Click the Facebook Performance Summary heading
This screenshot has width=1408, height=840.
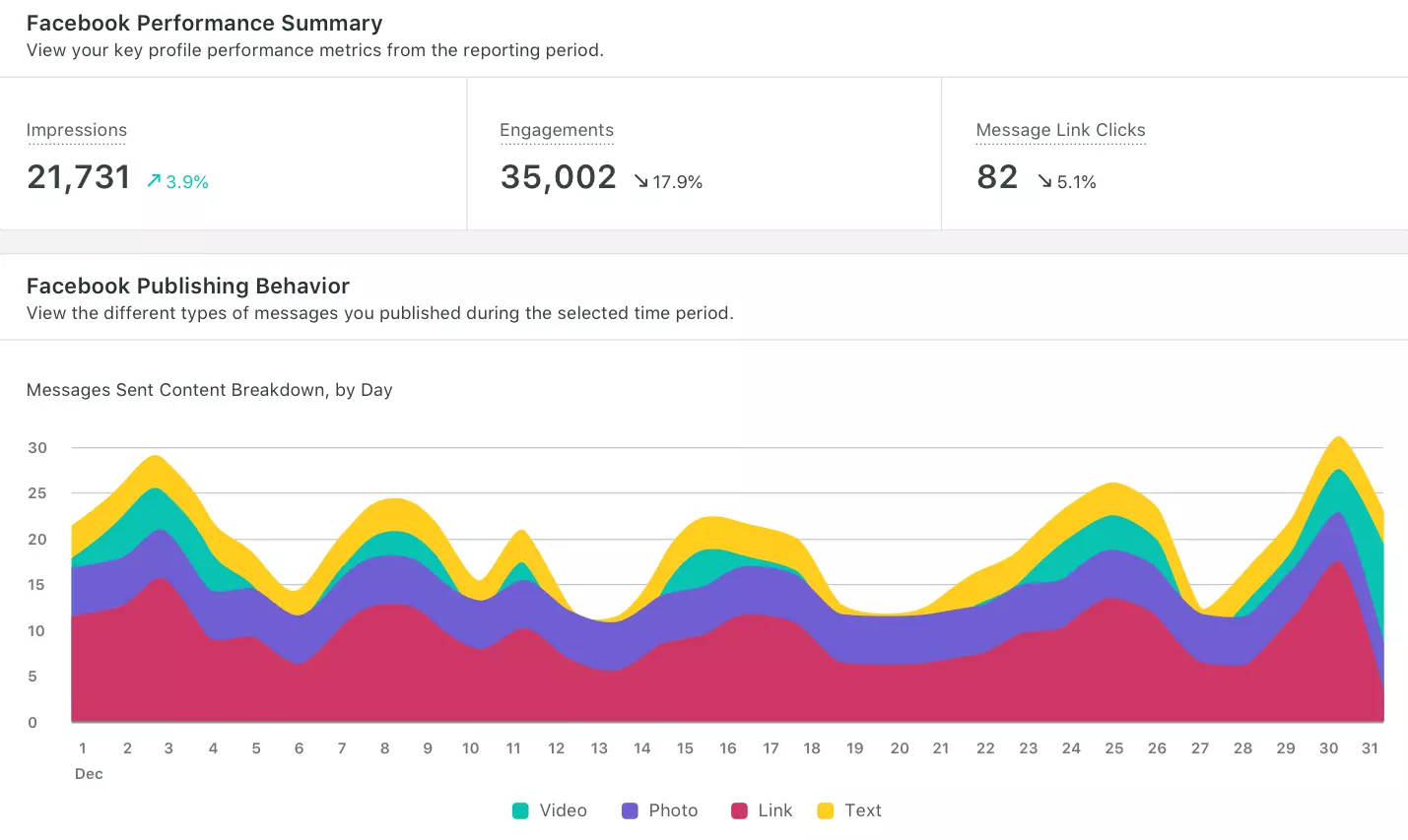point(205,23)
